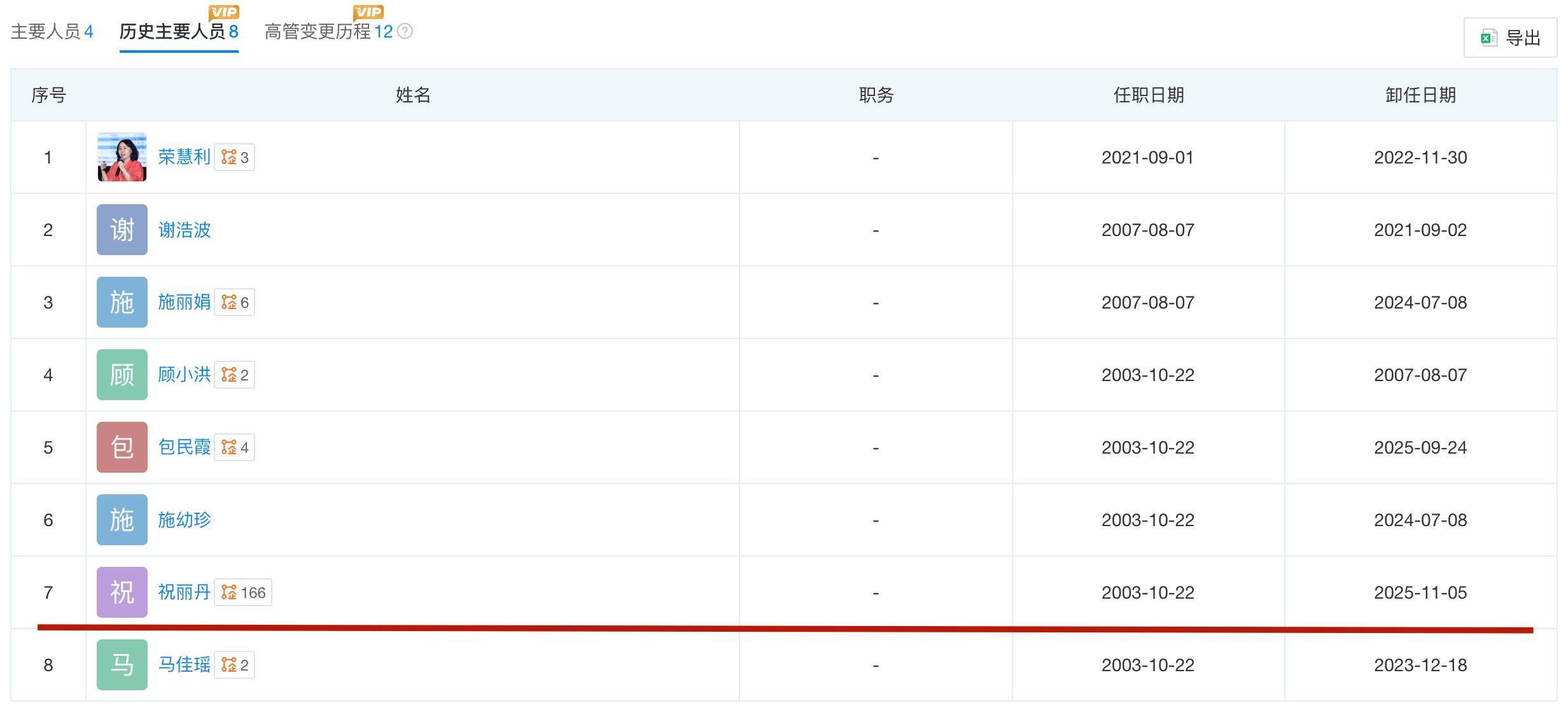1568x710 pixels.
Task: Open 祝丽丹's related companies badge 166
Action: (243, 592)
